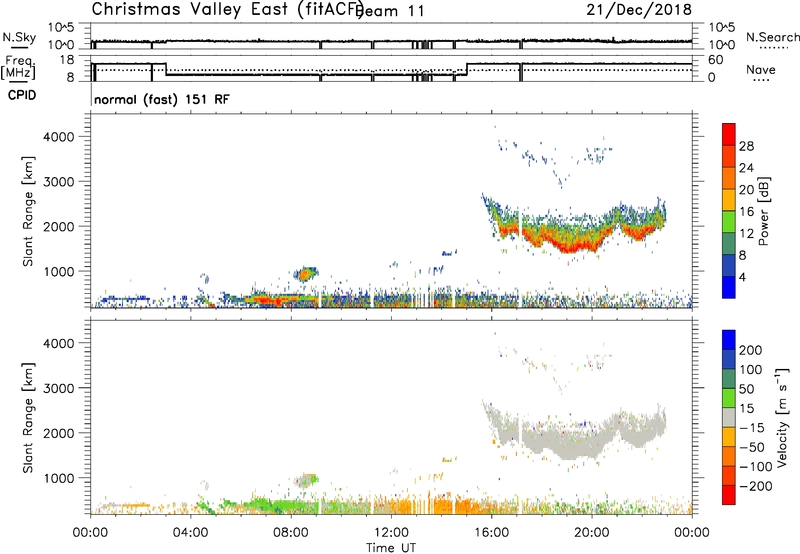Click the gray band of velocity color bar
800x554 pixels.
point(729,417)
